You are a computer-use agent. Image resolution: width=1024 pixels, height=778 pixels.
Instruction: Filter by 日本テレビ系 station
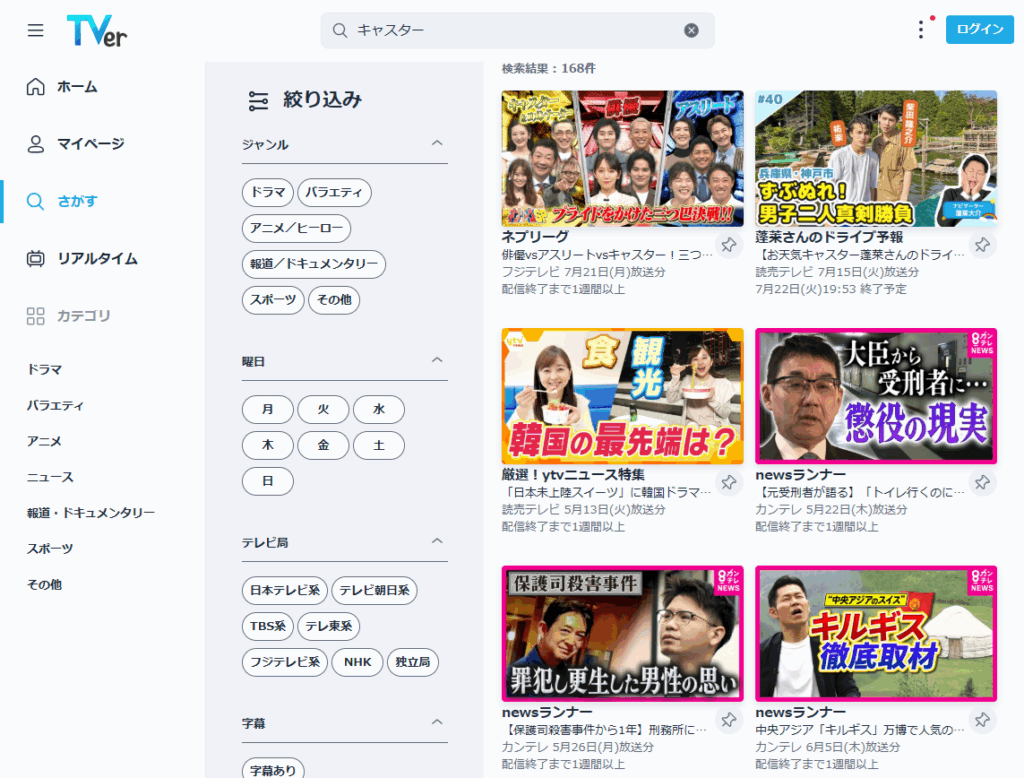285,591
